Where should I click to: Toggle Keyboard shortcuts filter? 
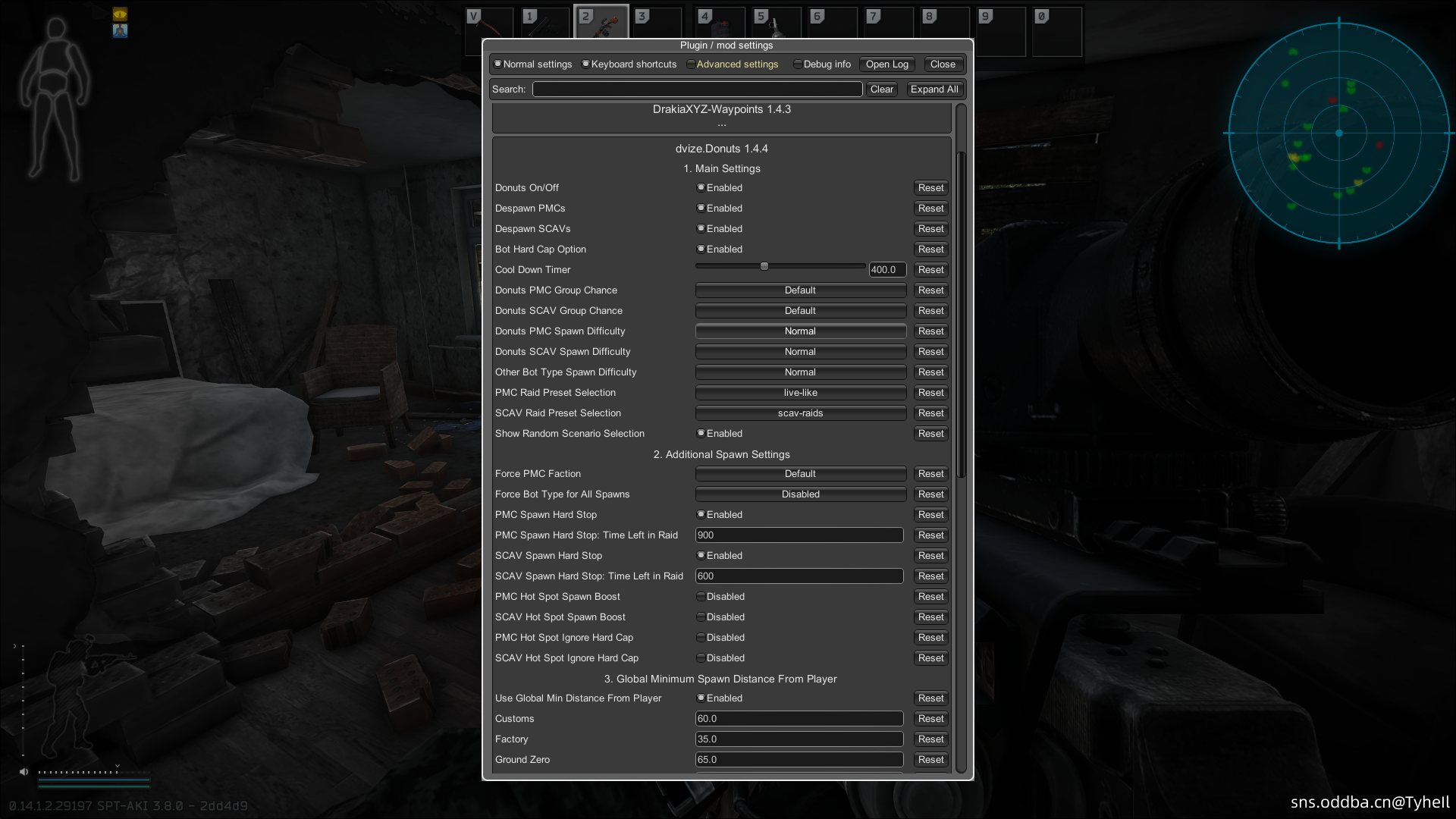click(x=585, y=64)
